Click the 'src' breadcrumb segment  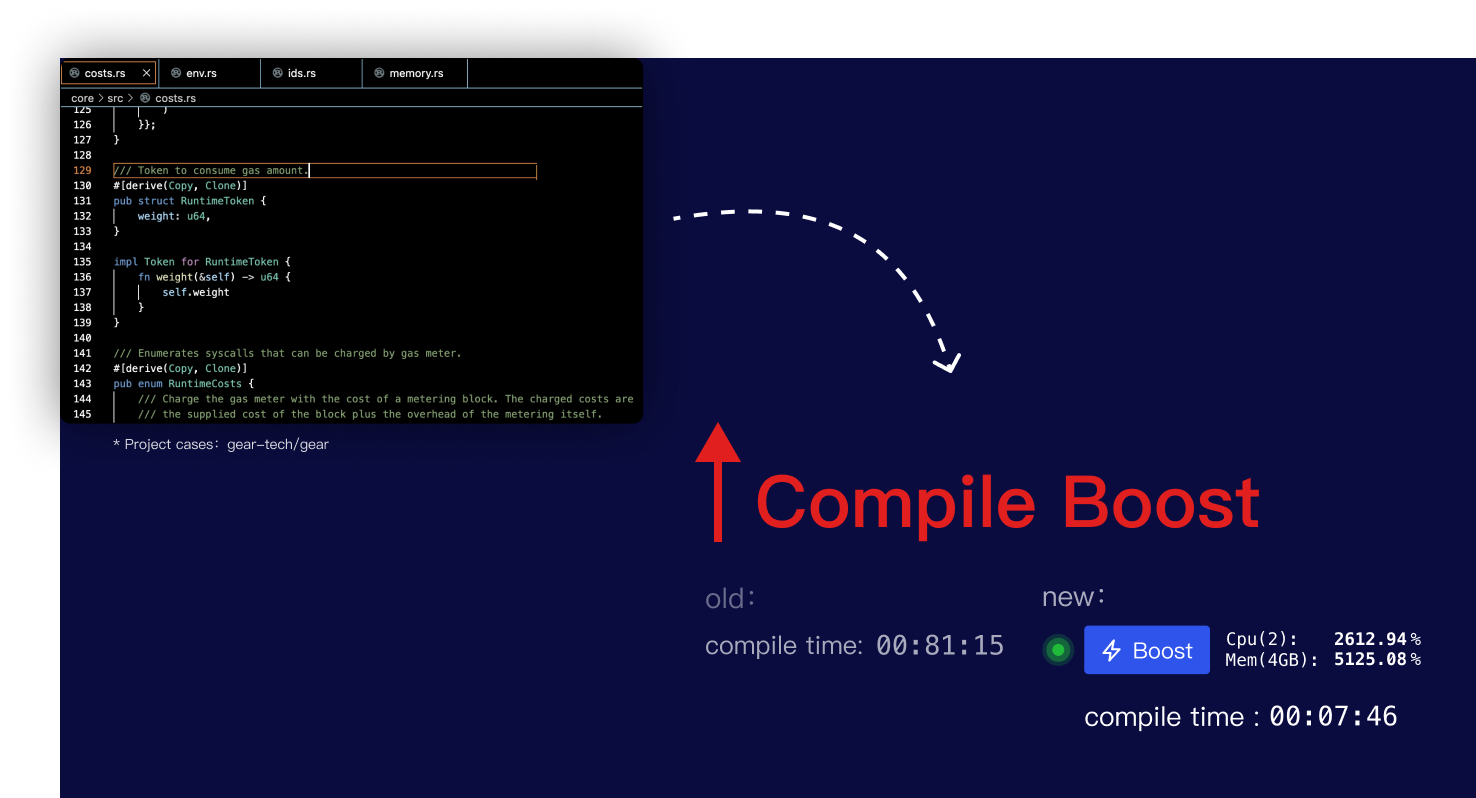(116, 98)
